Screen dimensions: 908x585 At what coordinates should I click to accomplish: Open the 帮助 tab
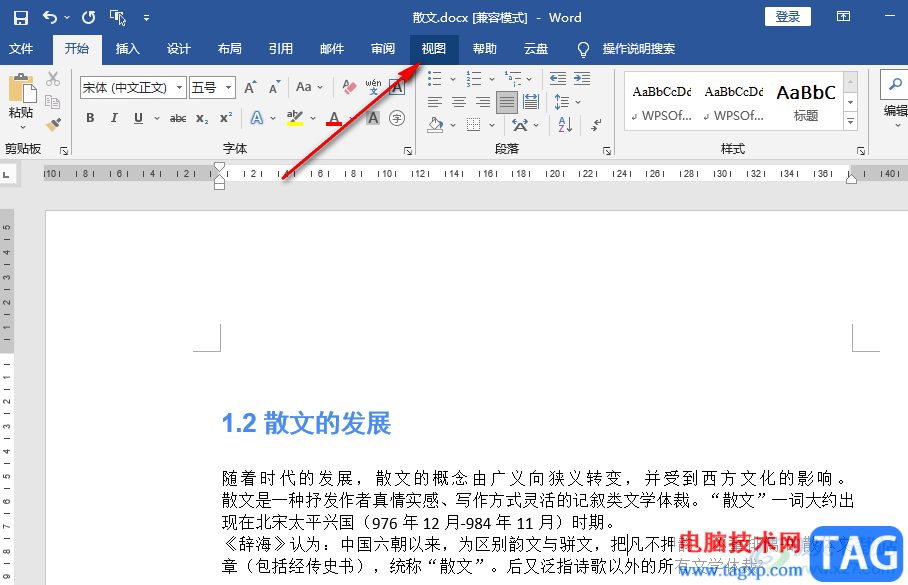point(485,49)
